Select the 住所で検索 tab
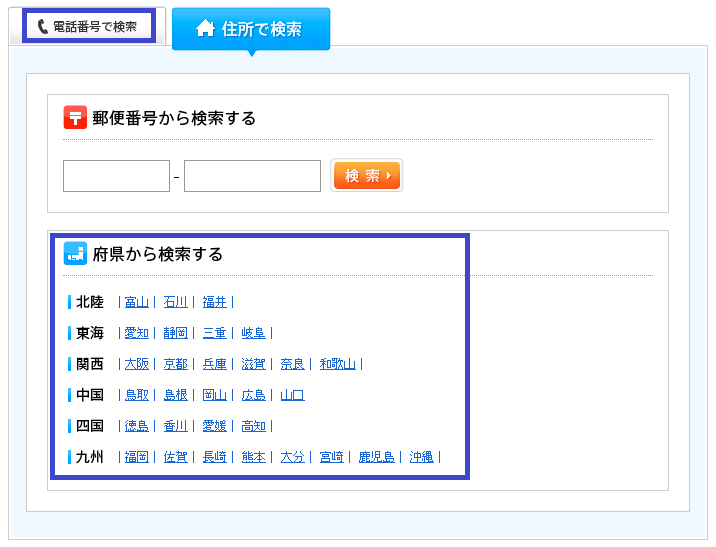Image resolution: width=716 pixels, height=547 pixels. point(251,29)
